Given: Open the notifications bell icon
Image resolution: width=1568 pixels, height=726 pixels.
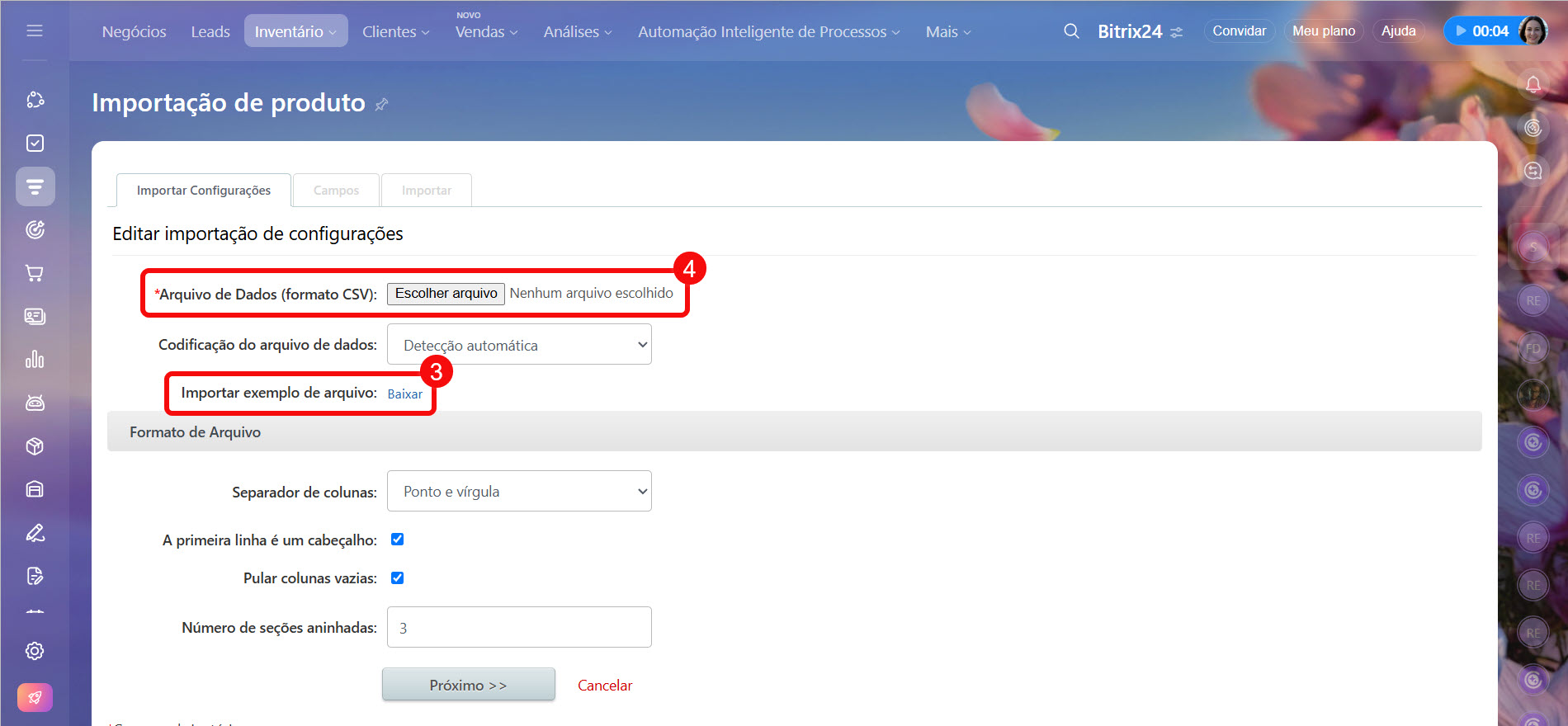Looking at the screenshot, I should coord(1533,84).
